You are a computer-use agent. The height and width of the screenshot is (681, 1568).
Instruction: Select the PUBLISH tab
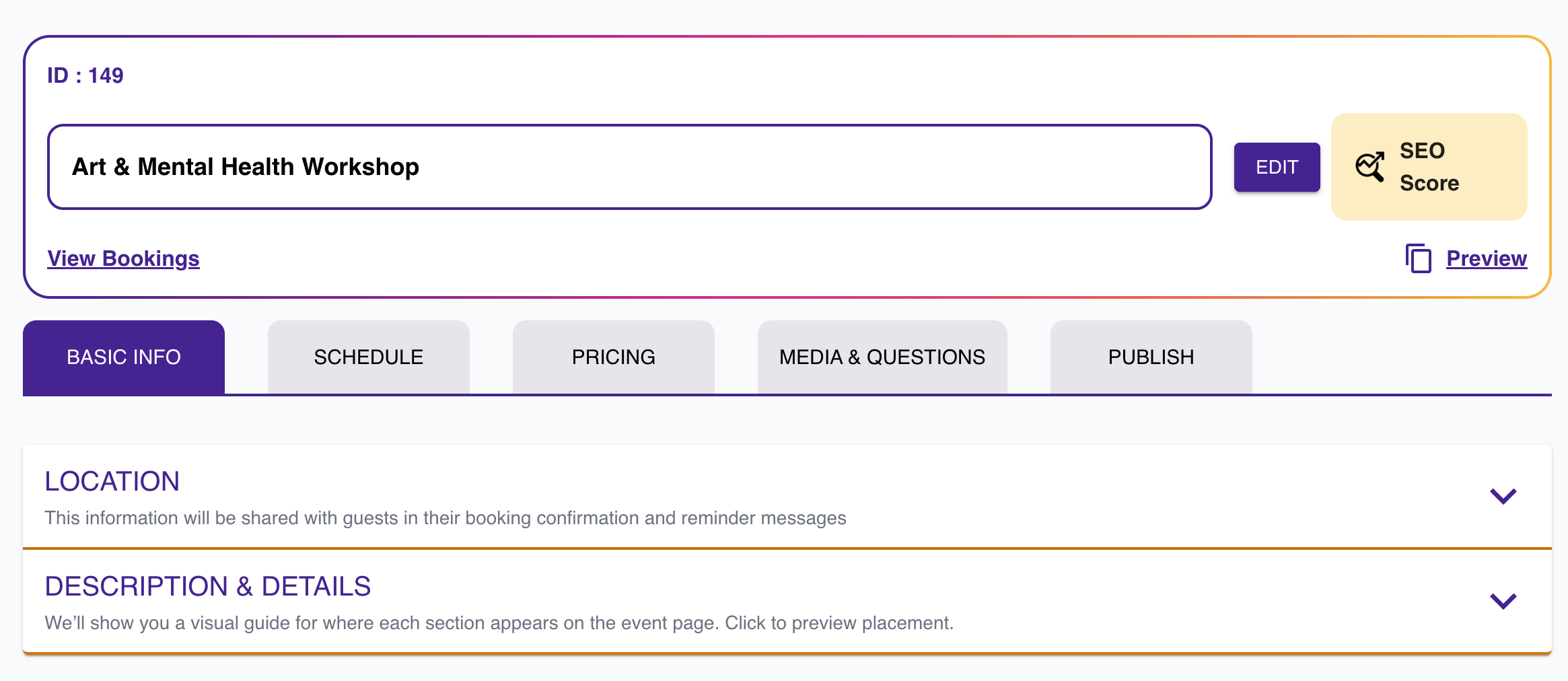(1151, 357)
